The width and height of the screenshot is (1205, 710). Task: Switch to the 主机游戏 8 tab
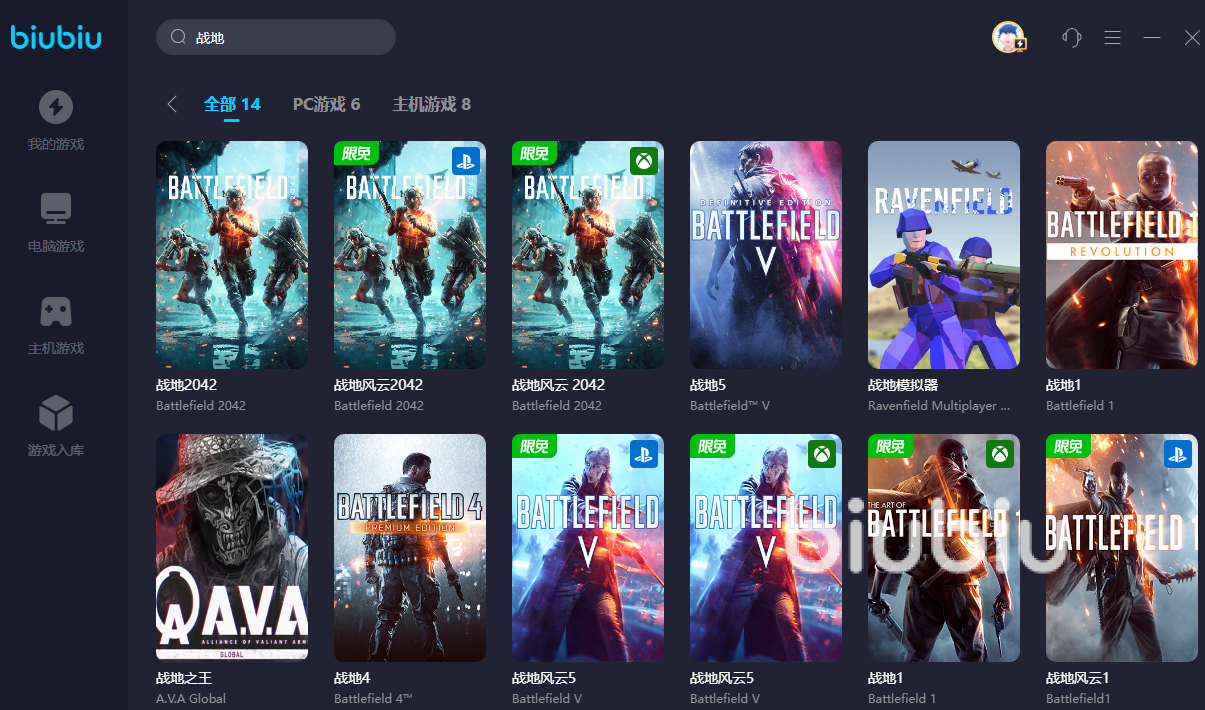coord(431,104)
